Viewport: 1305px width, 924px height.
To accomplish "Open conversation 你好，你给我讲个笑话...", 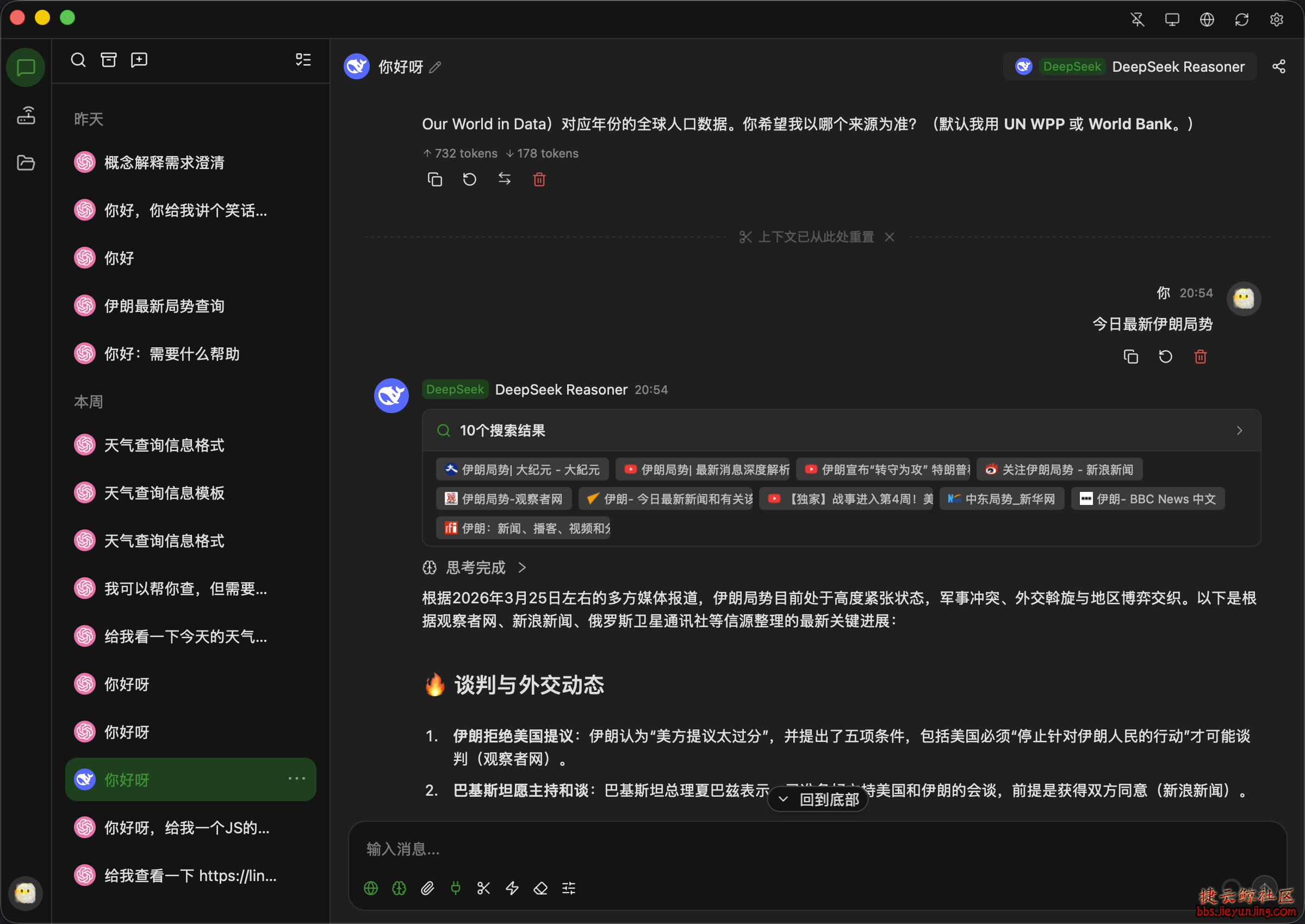I will pyautogui.click(x=191, y=210).
